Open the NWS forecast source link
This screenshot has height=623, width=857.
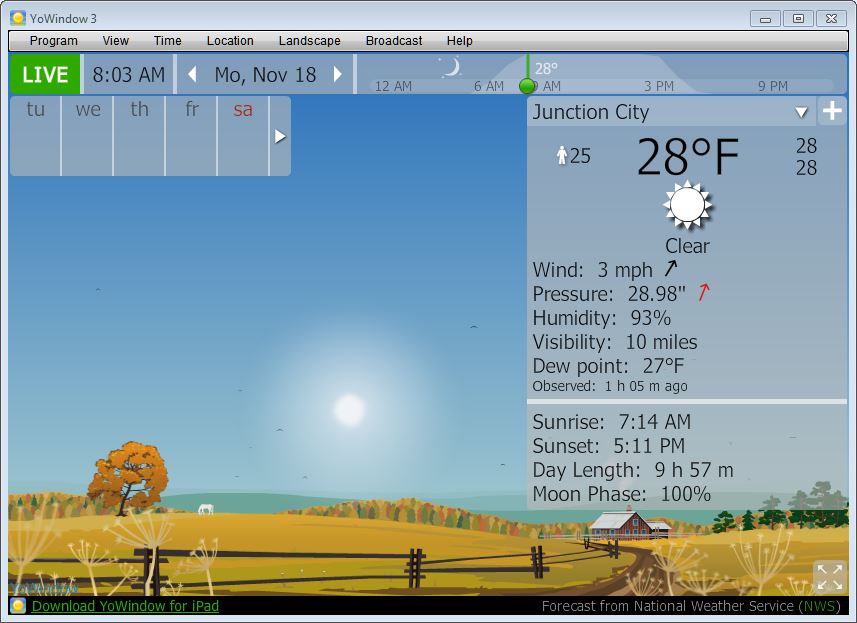click(x=819, y=606)
